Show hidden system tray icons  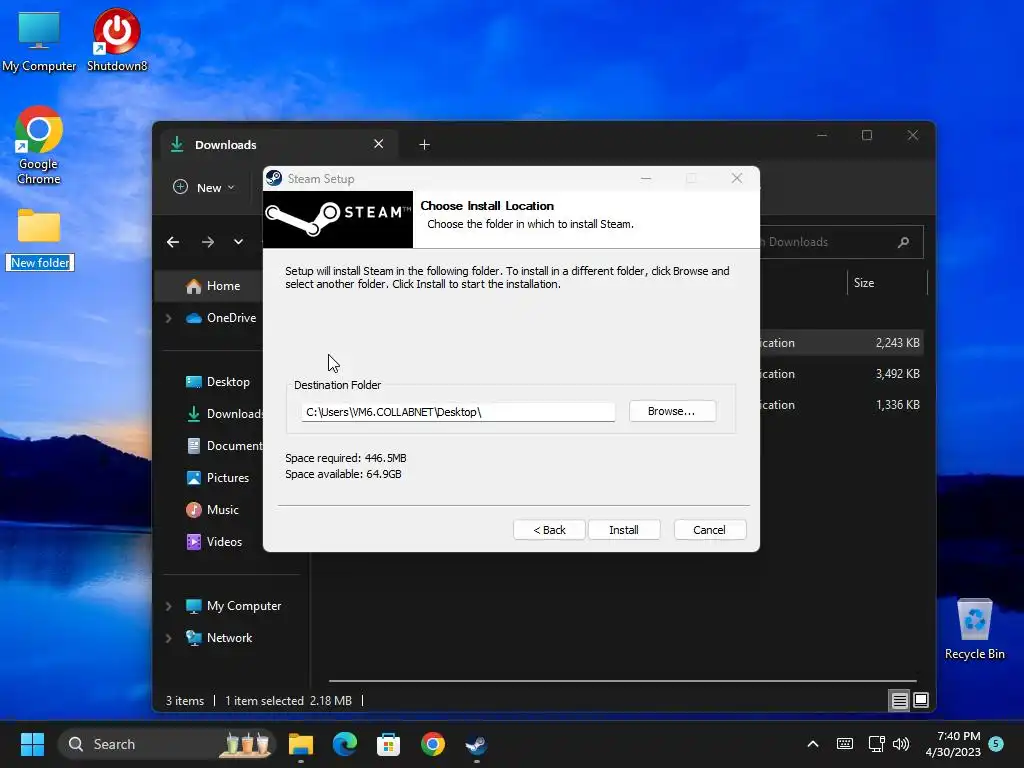click(x=812, y=744)
